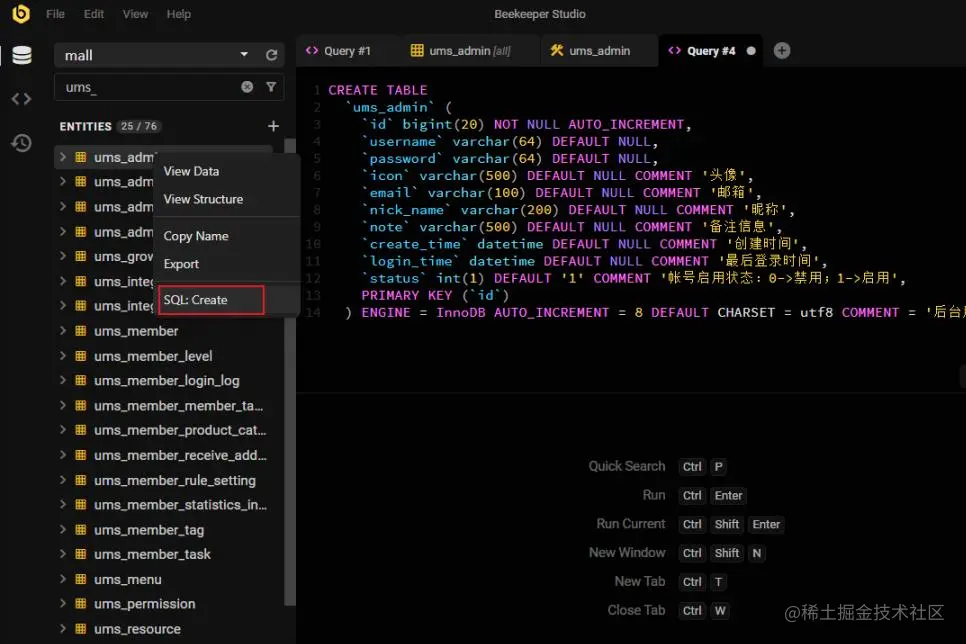Click the table icon of ums_resource

(x=81, y=629)
